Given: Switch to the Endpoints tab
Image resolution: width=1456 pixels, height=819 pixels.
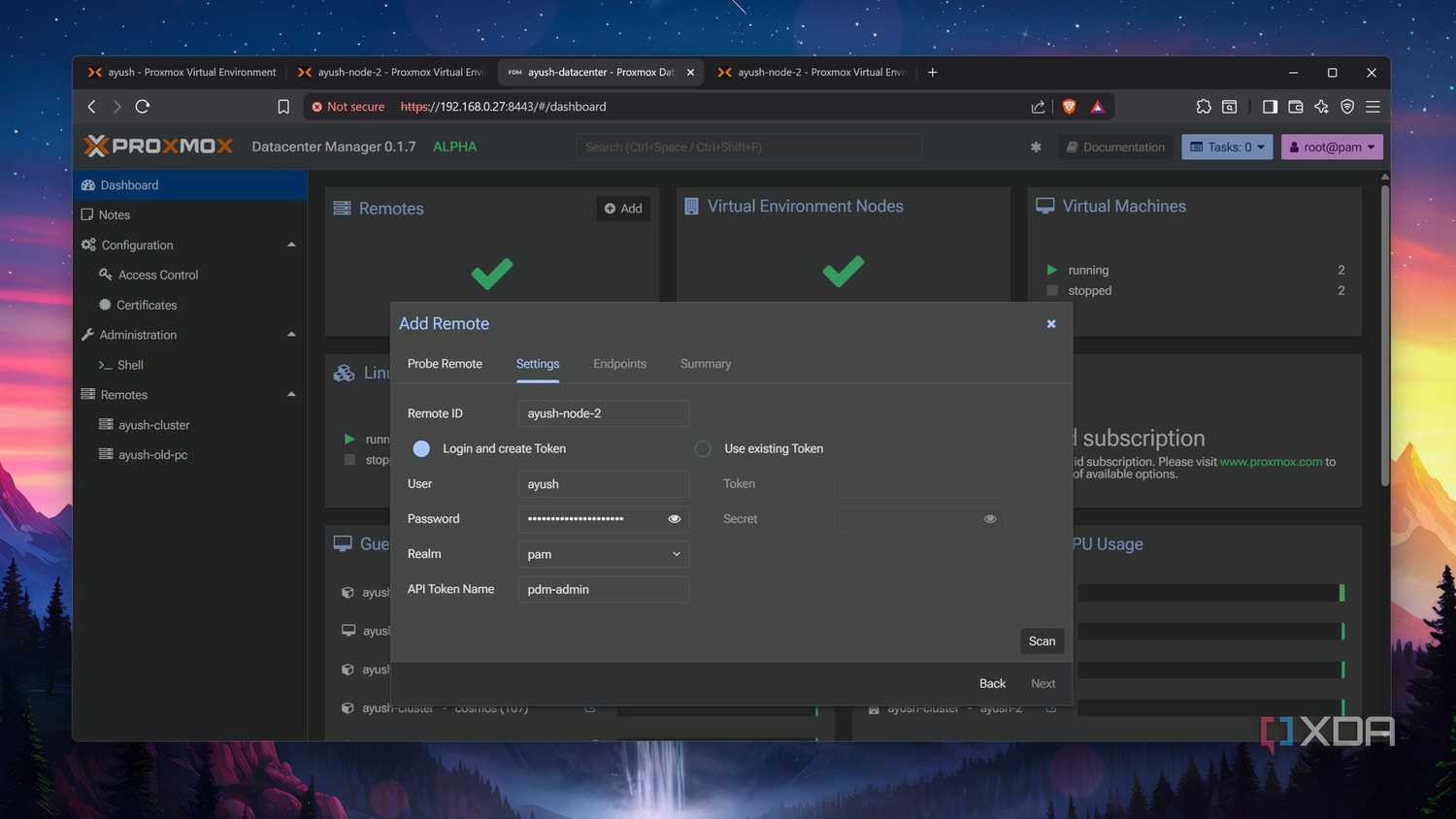Looking at the screenshot, I should click(x=619, y=364).
